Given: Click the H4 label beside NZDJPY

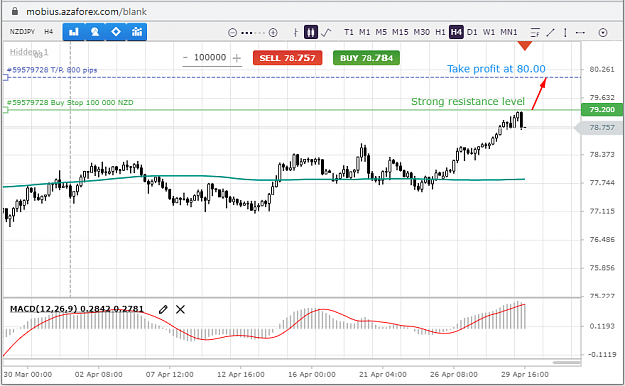Looking at the screenshot, I should [x=49, y=32].
